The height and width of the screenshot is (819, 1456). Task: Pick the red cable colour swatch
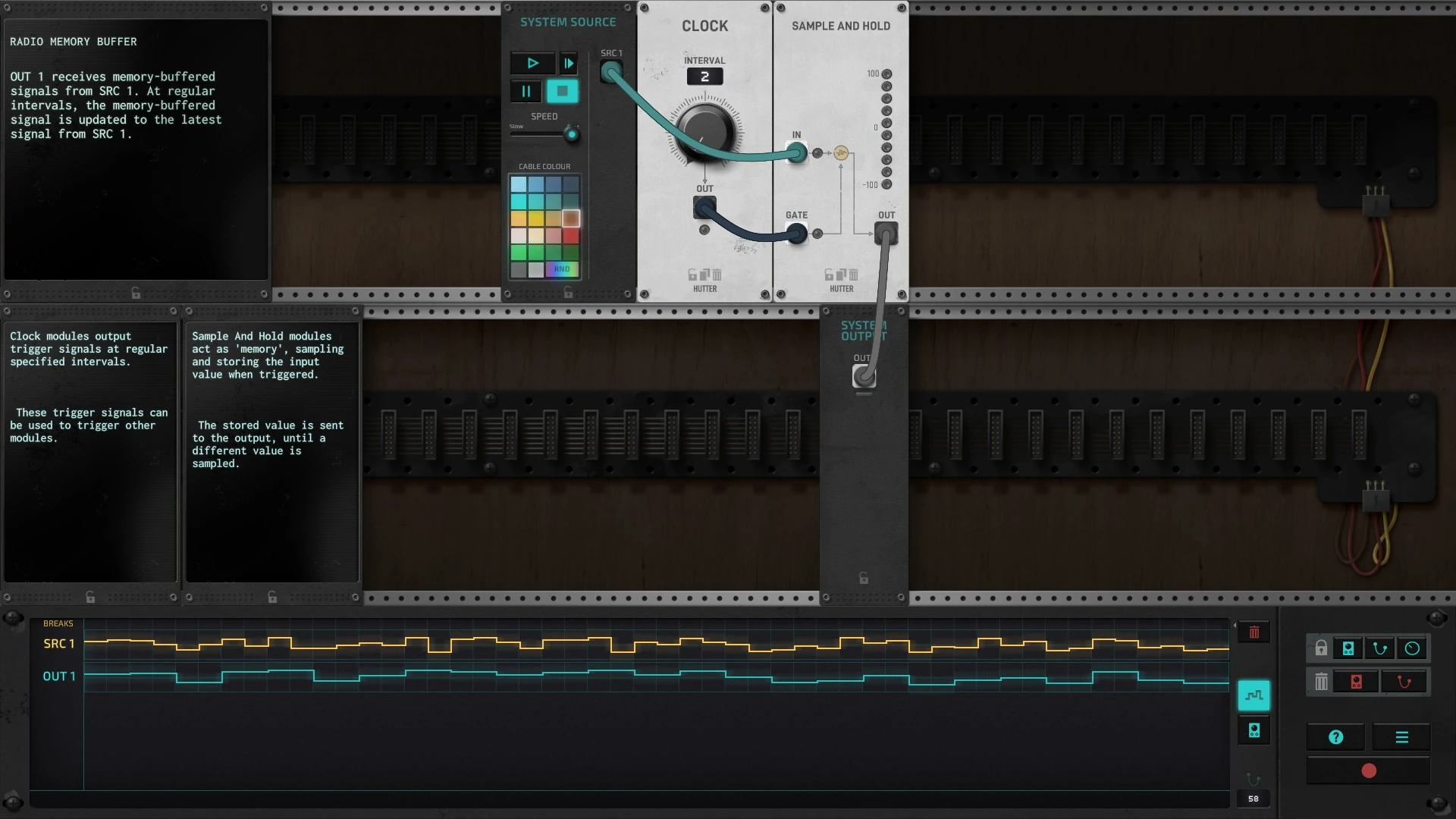point(571,236)
